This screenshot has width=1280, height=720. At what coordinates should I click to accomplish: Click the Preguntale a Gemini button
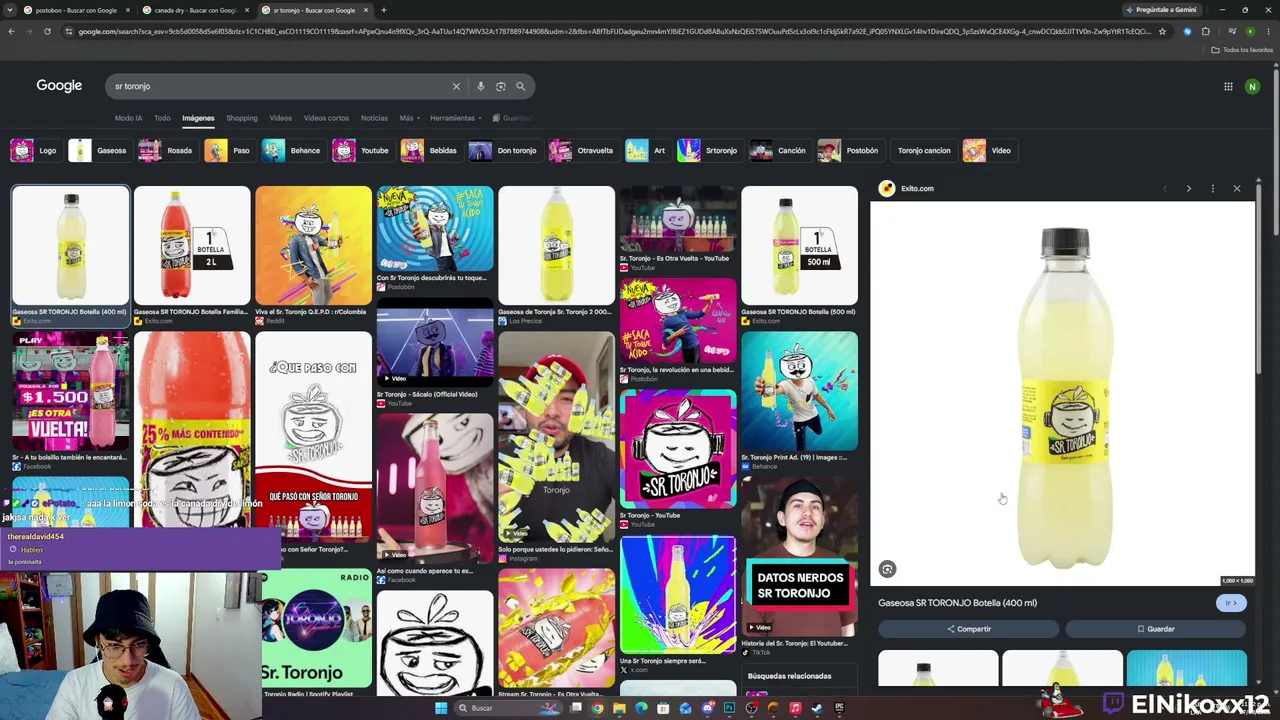[1160, 10]
